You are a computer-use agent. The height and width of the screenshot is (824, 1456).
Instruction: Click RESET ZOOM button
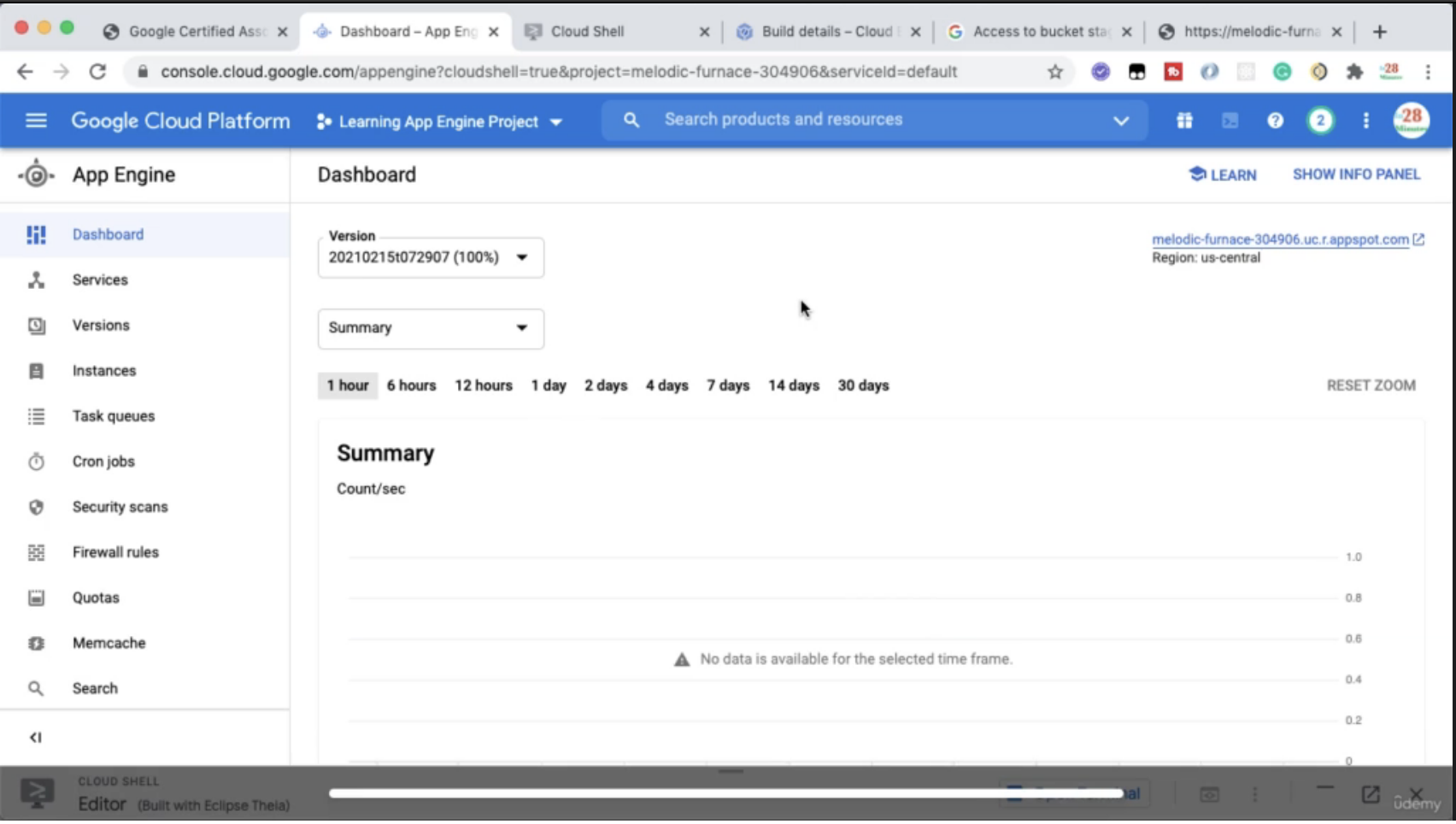tap(1371, 386)
